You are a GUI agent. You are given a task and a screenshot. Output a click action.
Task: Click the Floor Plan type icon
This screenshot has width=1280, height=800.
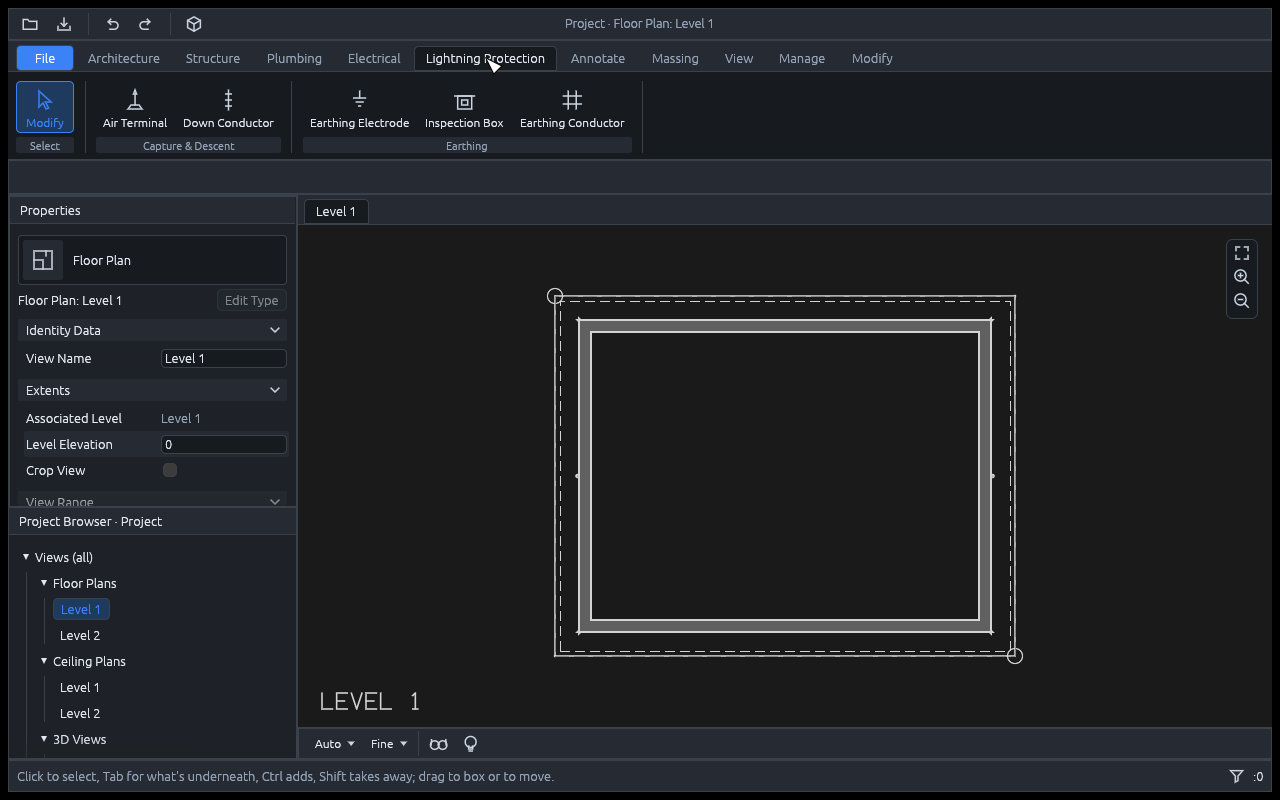pyautogui.click(x=43, y=260)
